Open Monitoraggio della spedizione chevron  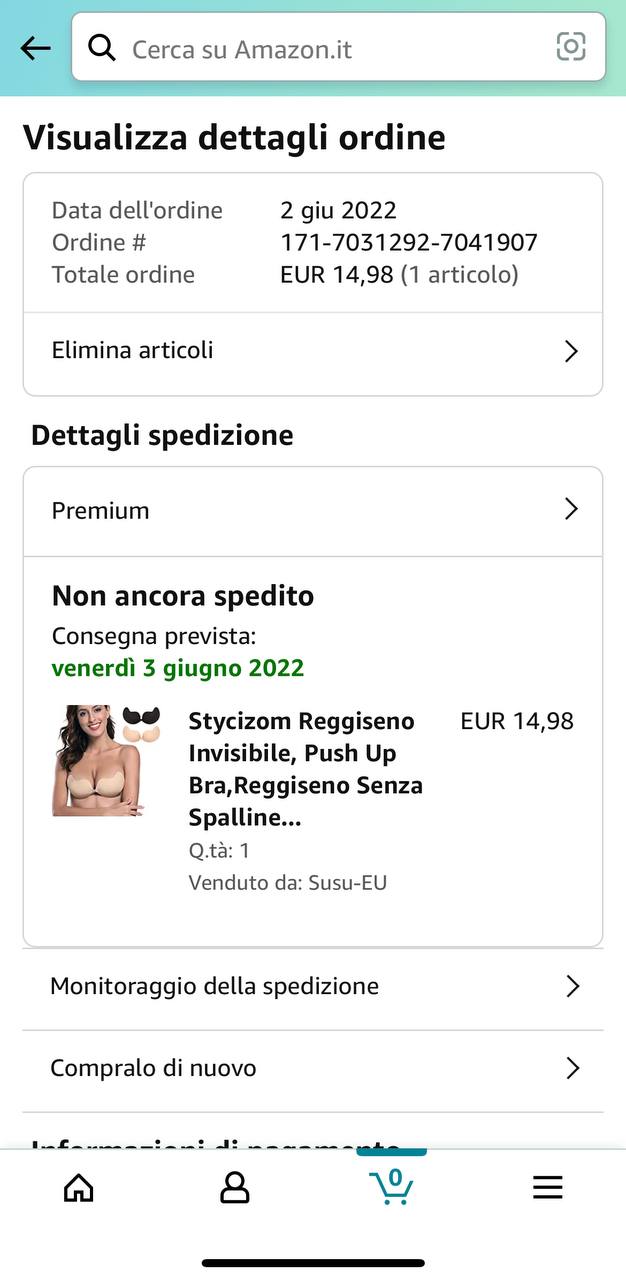pyautogui.click(x=572, y=987)
